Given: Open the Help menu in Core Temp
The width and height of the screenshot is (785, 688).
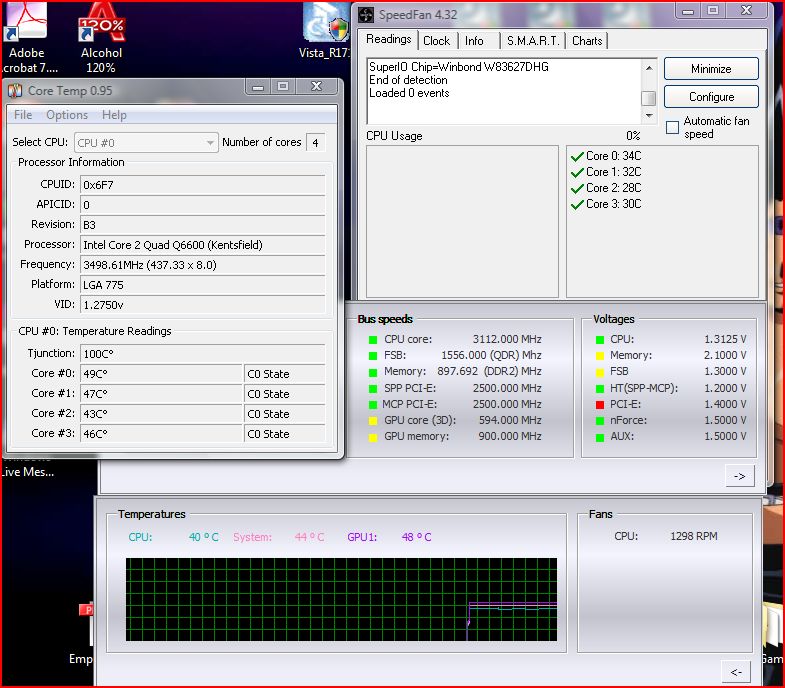Looking at the screenshot, I should (x=114, y=115).
